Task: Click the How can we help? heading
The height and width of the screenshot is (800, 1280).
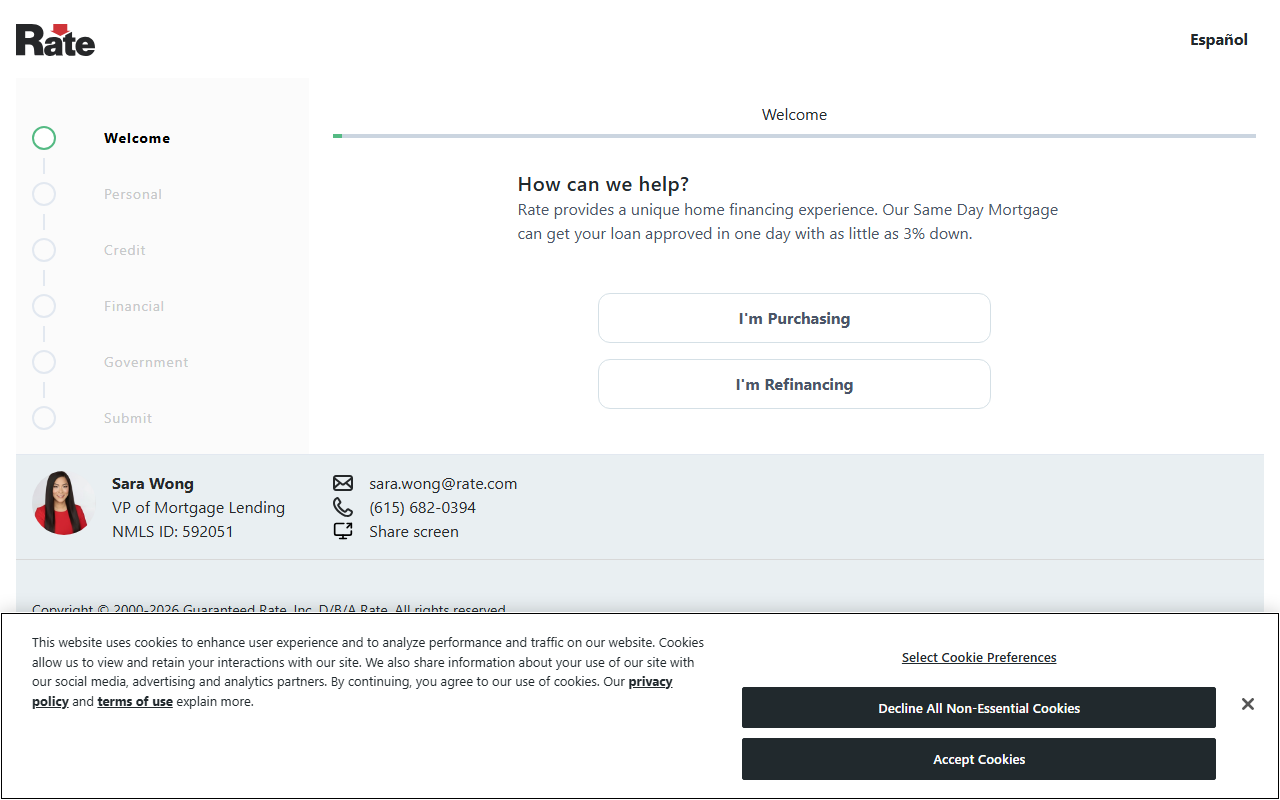Action: pyautogui.click(x=603, y=184)
